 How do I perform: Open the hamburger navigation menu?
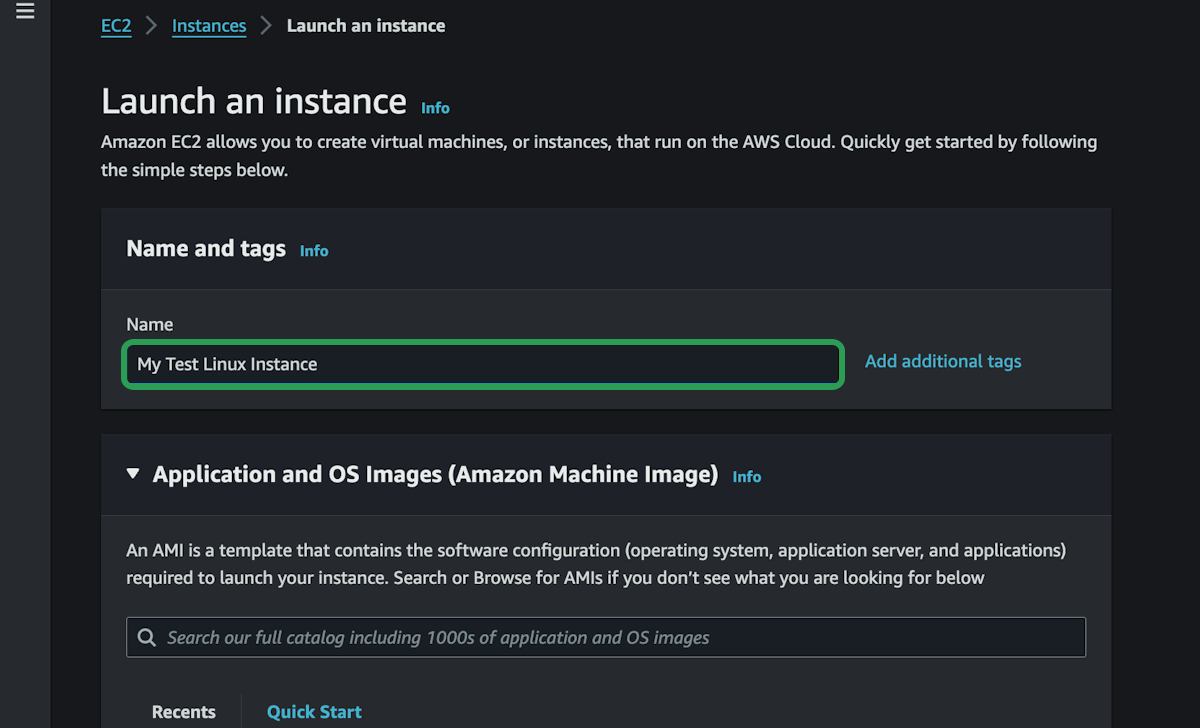point(25,12)
